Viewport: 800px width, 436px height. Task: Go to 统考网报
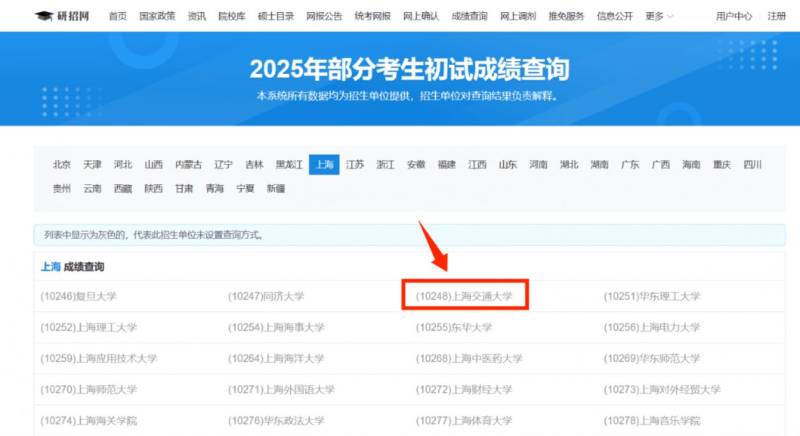(372, 16)
